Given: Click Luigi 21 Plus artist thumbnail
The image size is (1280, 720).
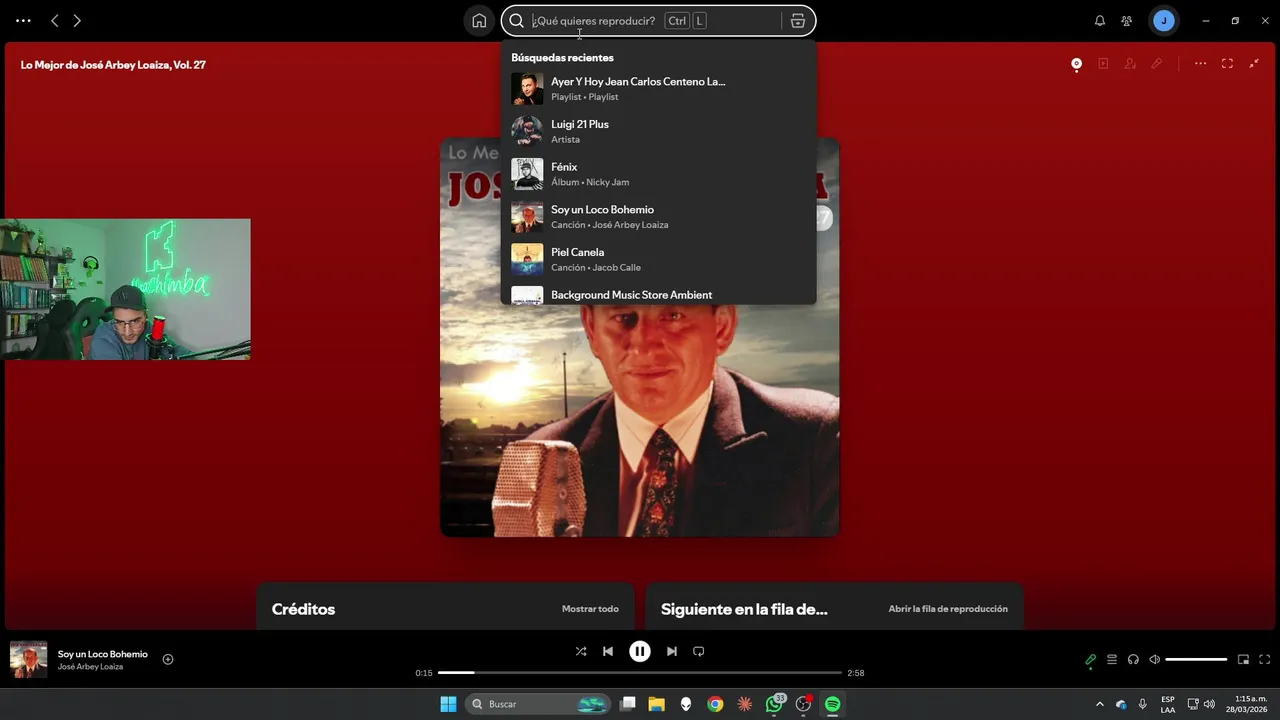Looking at the screenshot, I should pos(527,131).
